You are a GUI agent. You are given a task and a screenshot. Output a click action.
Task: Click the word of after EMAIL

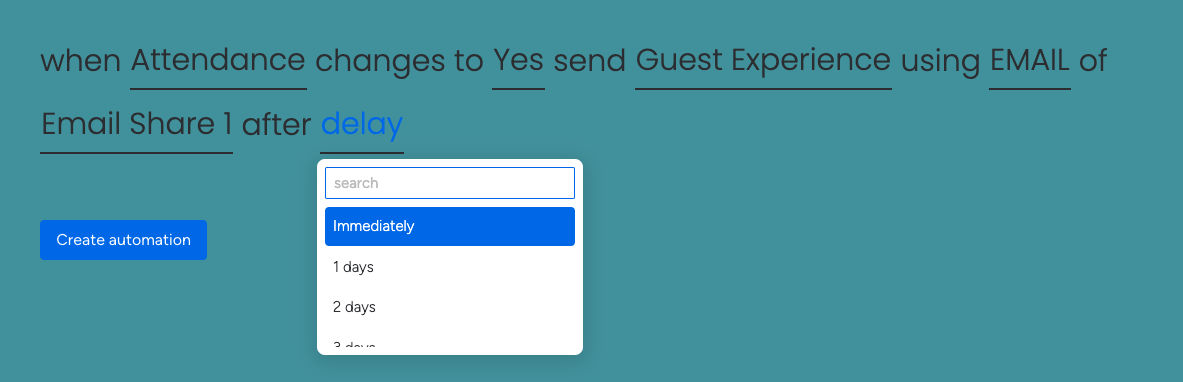(x=1093, y=60)
